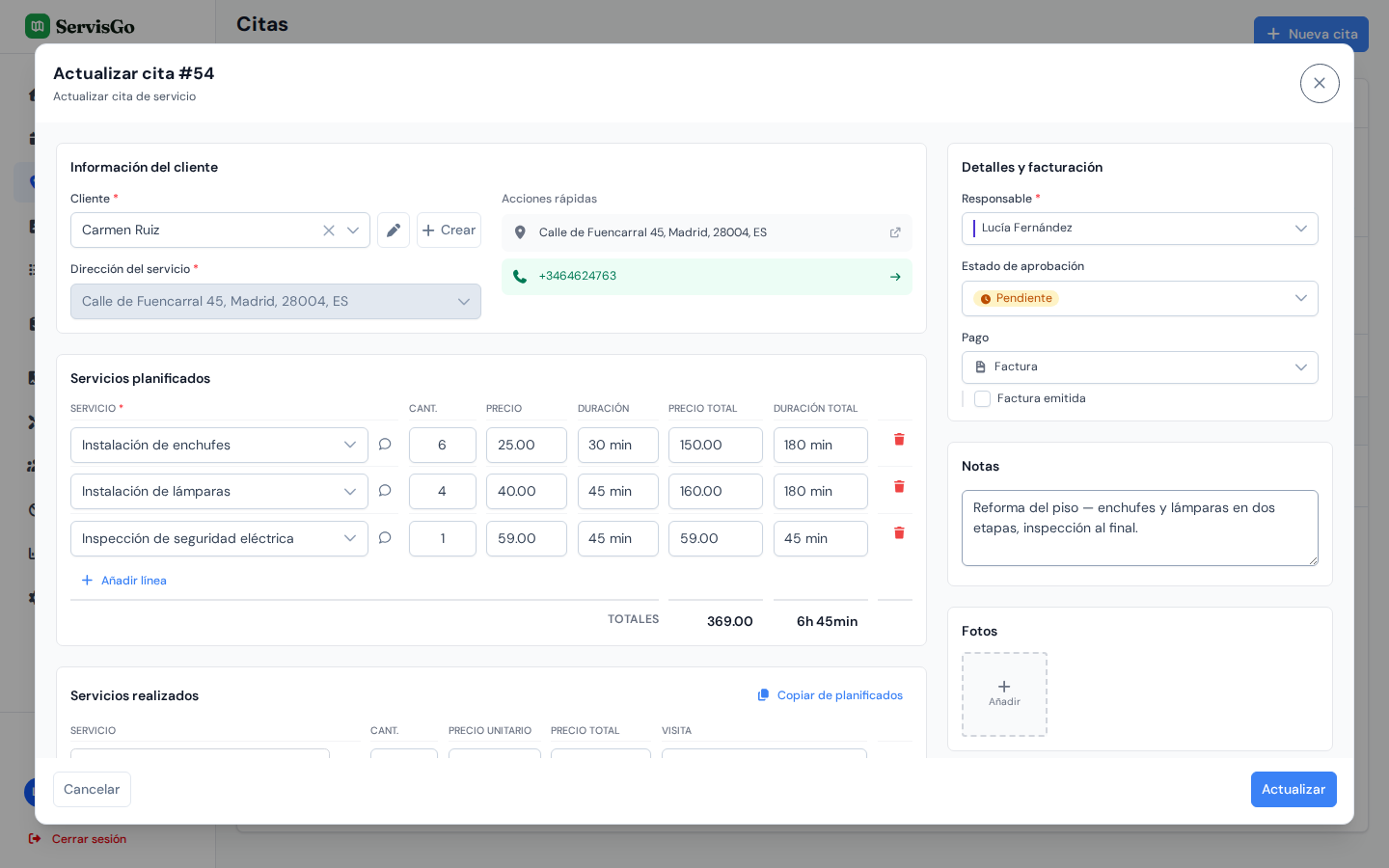Delete the Instalación de enchufes line
This screenshot has width=1389, height=868.
coord(899,440)
